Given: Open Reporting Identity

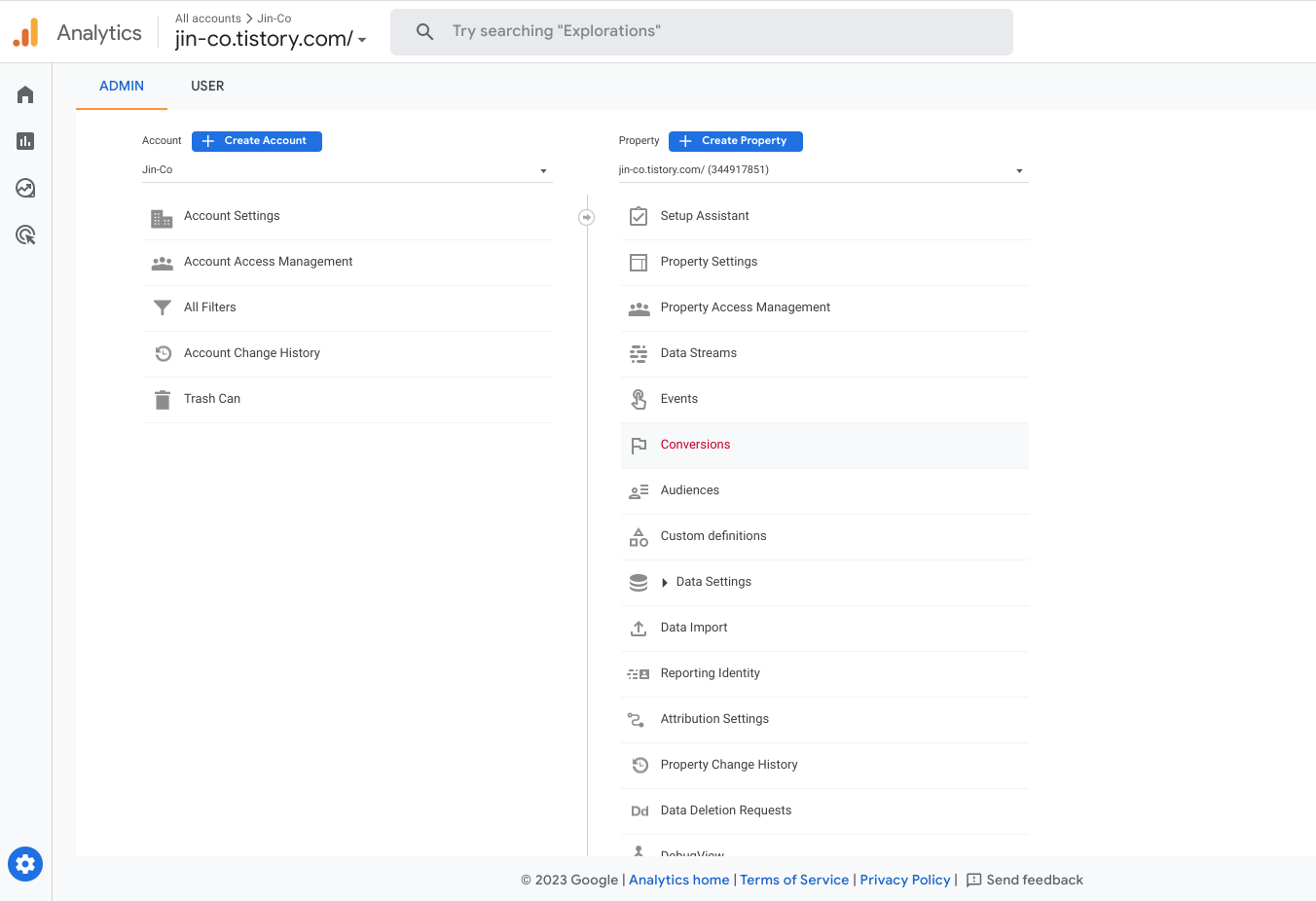Looking at the screenshot, I should point(824,673).
